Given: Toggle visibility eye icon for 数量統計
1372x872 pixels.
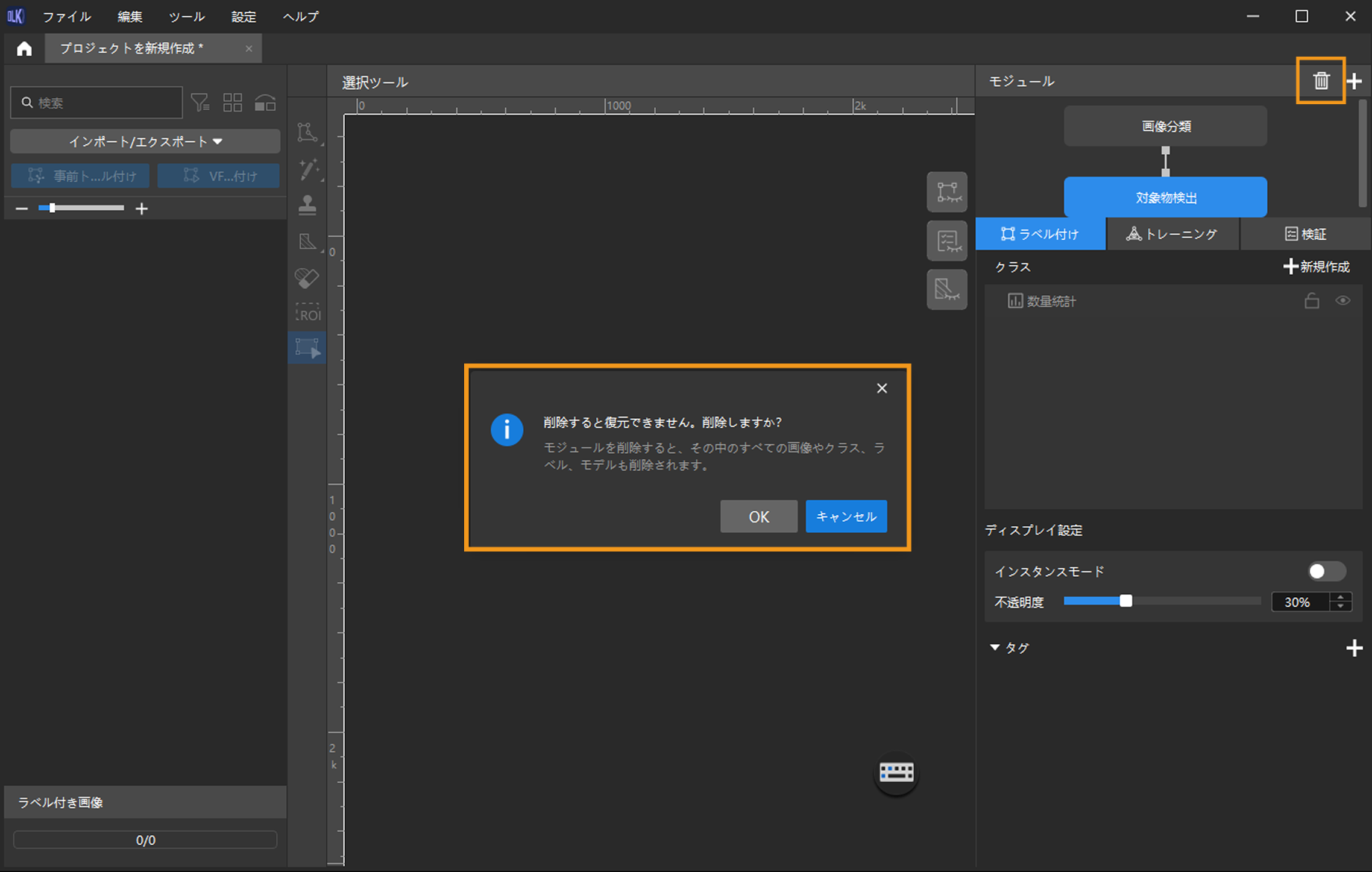Looking at the screenshot, I should (x=1343, y=300).
